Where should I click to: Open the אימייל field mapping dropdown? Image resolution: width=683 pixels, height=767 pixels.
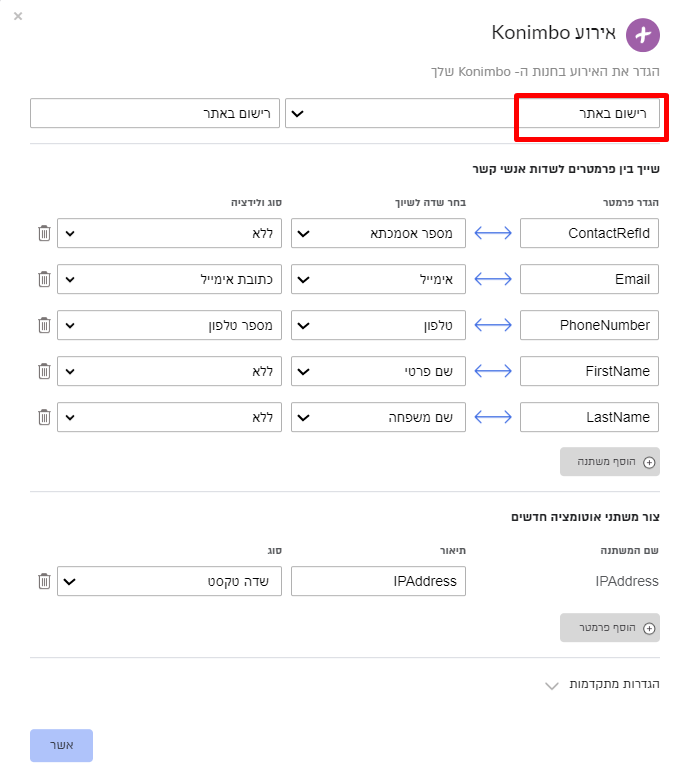coord(378,279)
